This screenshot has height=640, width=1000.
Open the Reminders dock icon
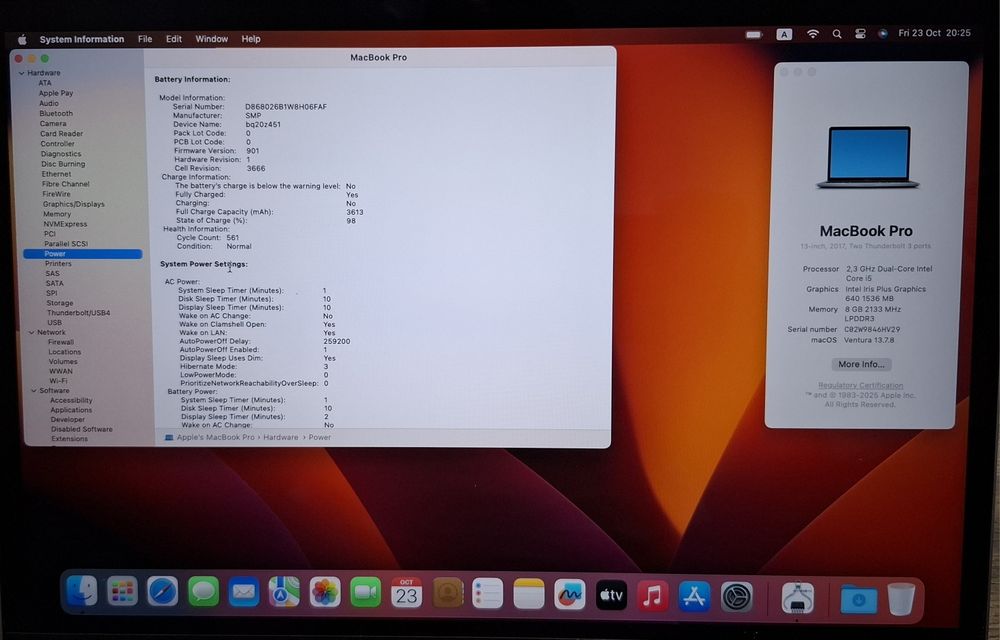click(488, 593)
